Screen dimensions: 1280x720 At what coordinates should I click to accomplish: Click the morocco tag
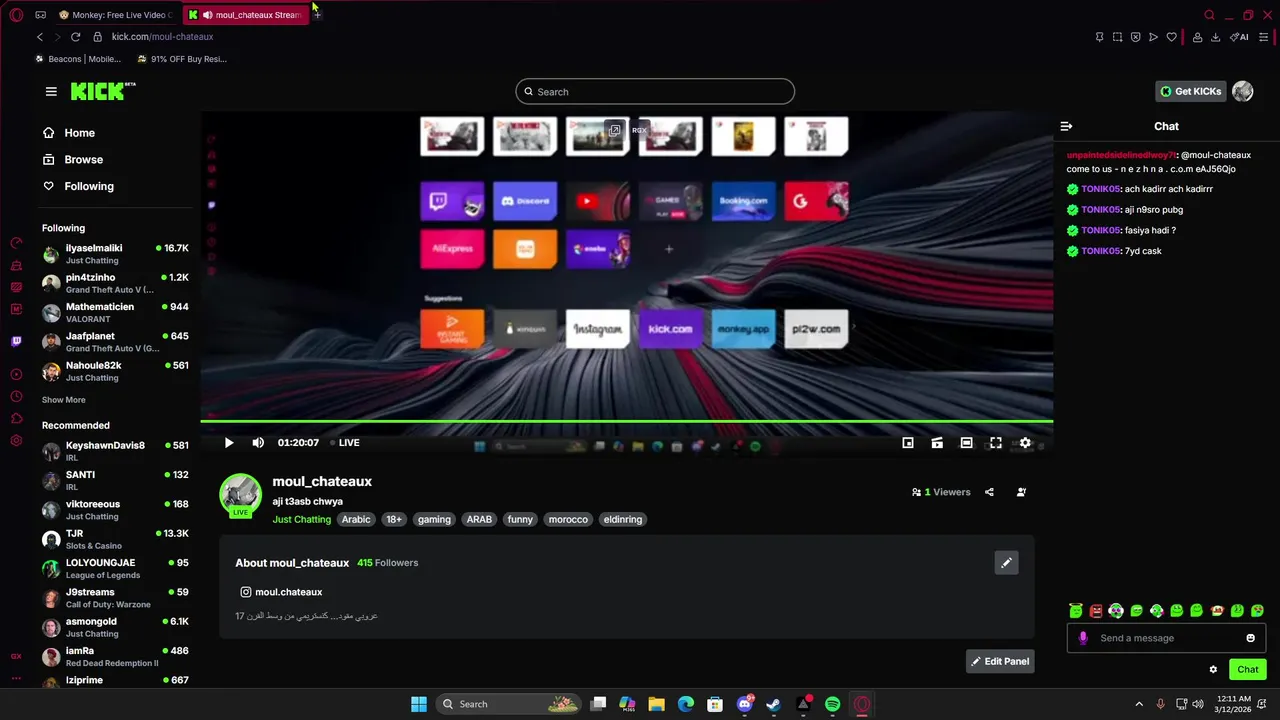point(568,519)
